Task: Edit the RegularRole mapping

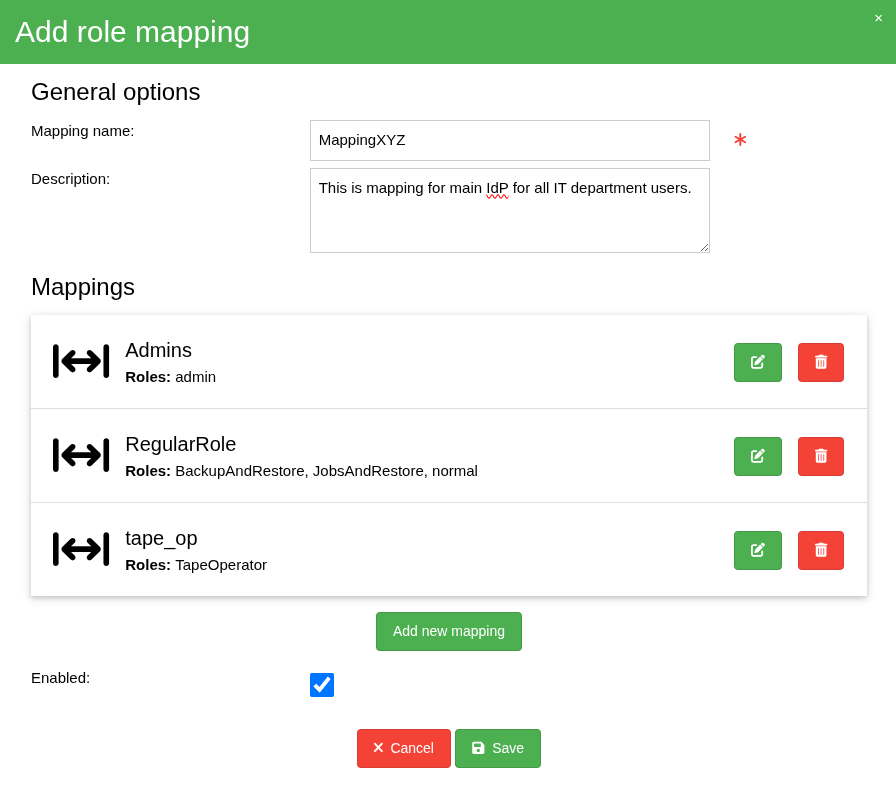Action: pyautogui.click(x=757, y=456)
